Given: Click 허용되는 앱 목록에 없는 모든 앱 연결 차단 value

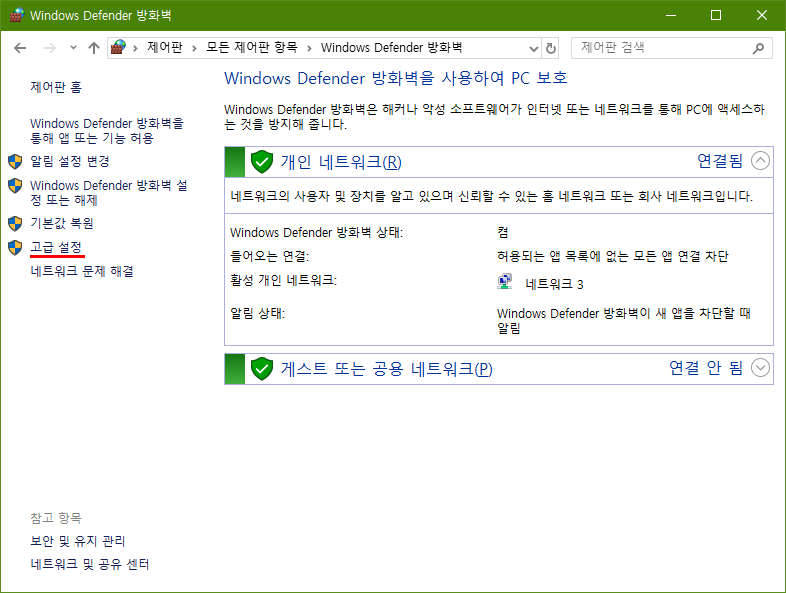Looking at the screenshot, I should pos(613,256).
